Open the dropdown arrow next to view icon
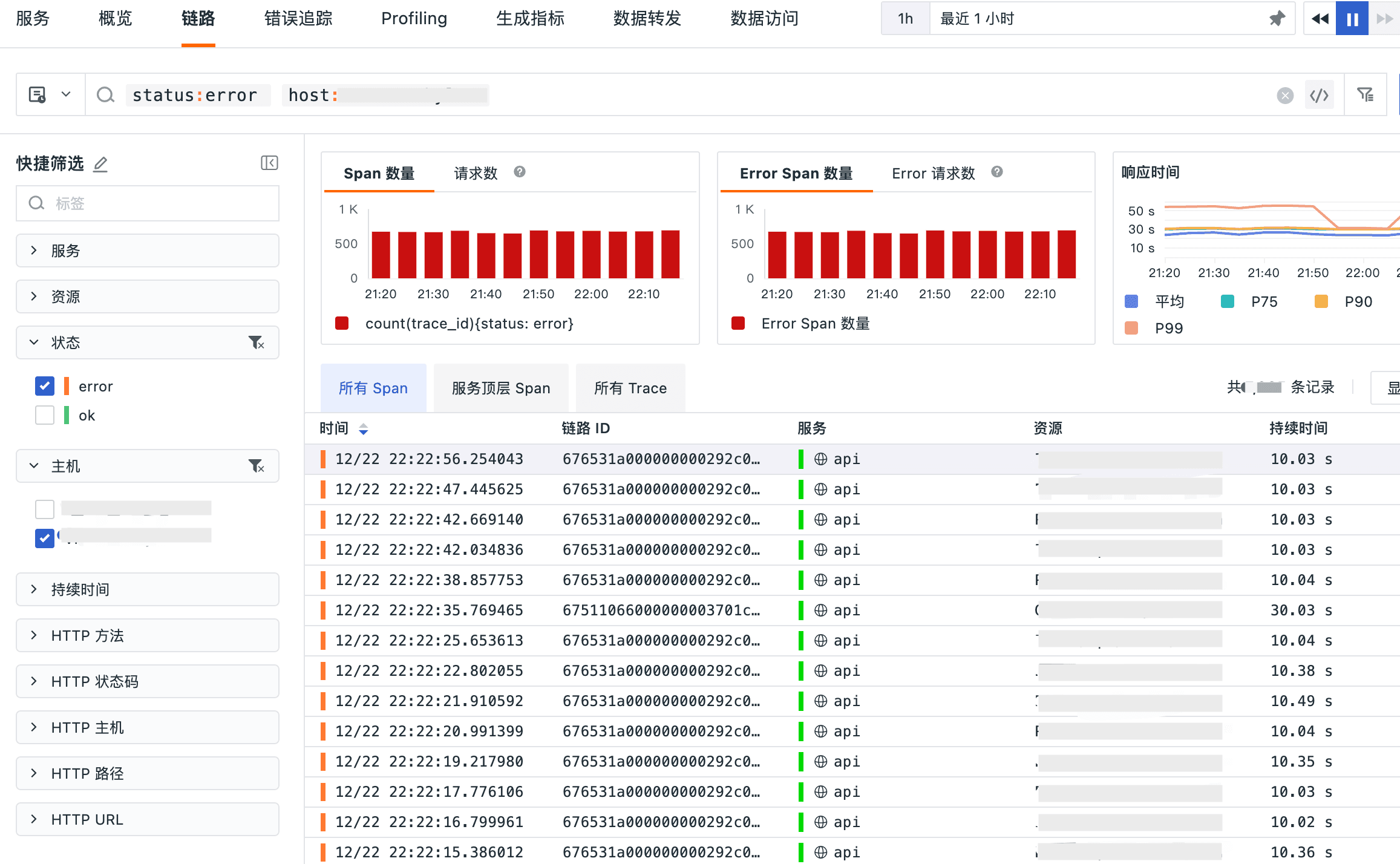This screenshot has height=864, width=1400. click(66, 94)
